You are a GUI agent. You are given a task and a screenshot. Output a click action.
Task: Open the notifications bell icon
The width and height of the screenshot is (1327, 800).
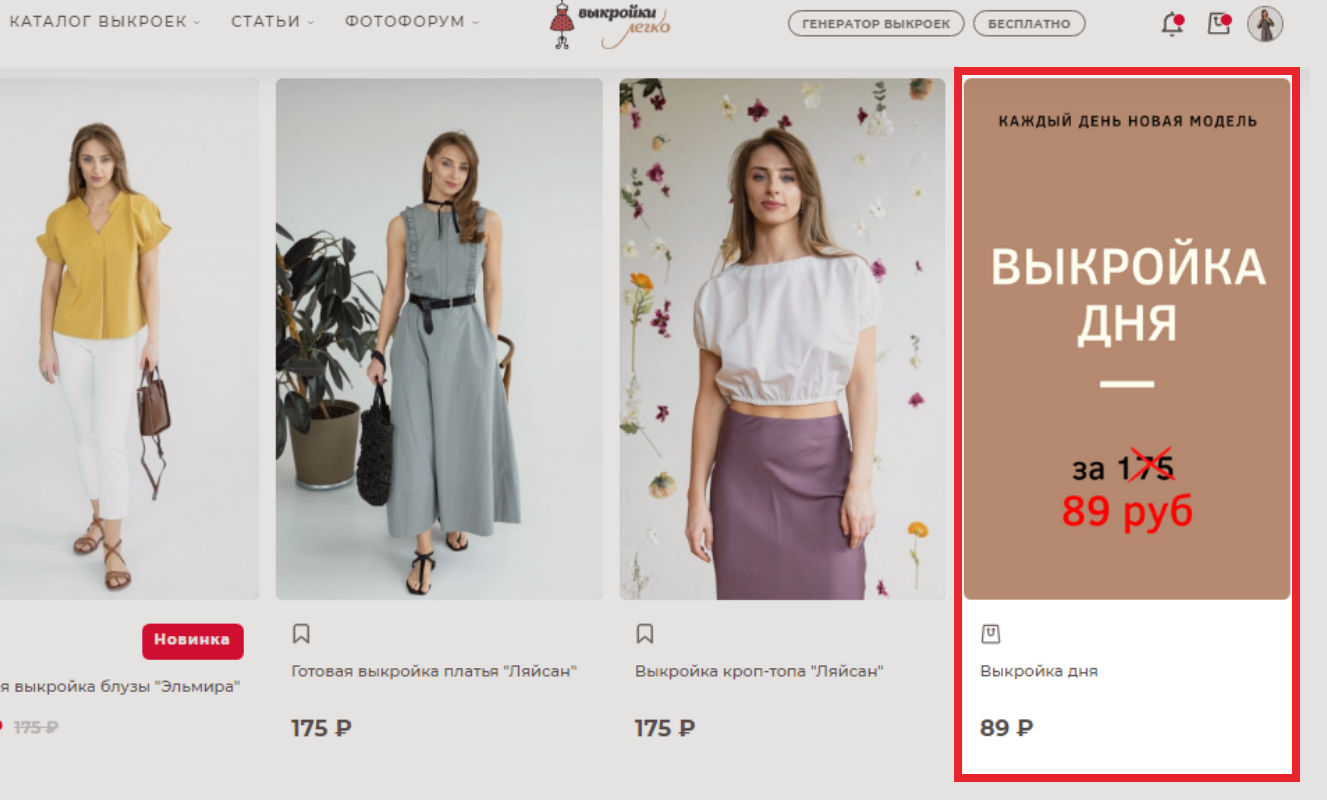pos(1172,24)
